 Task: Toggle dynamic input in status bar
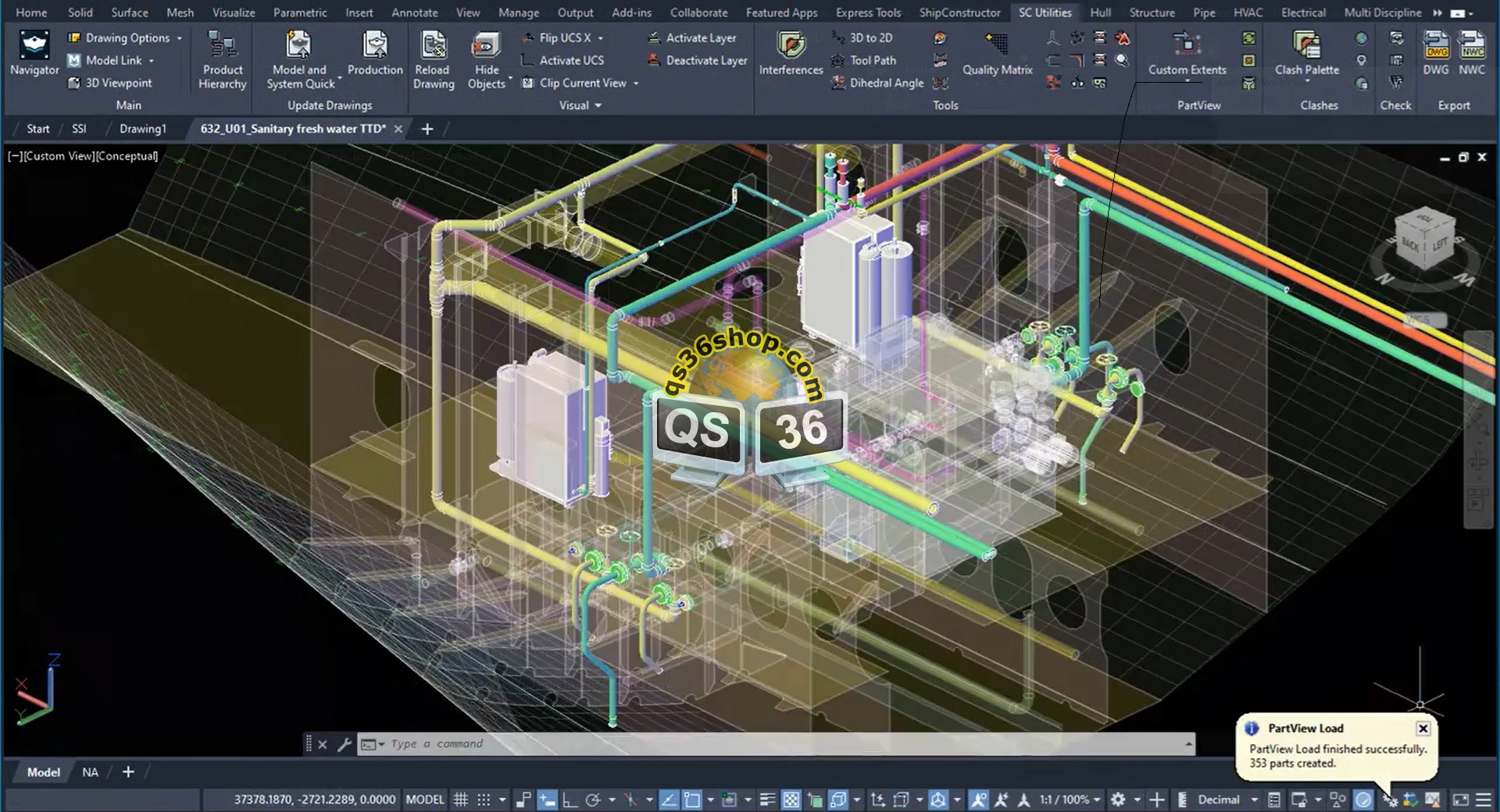pyautogui.click(x=547, y=800)
